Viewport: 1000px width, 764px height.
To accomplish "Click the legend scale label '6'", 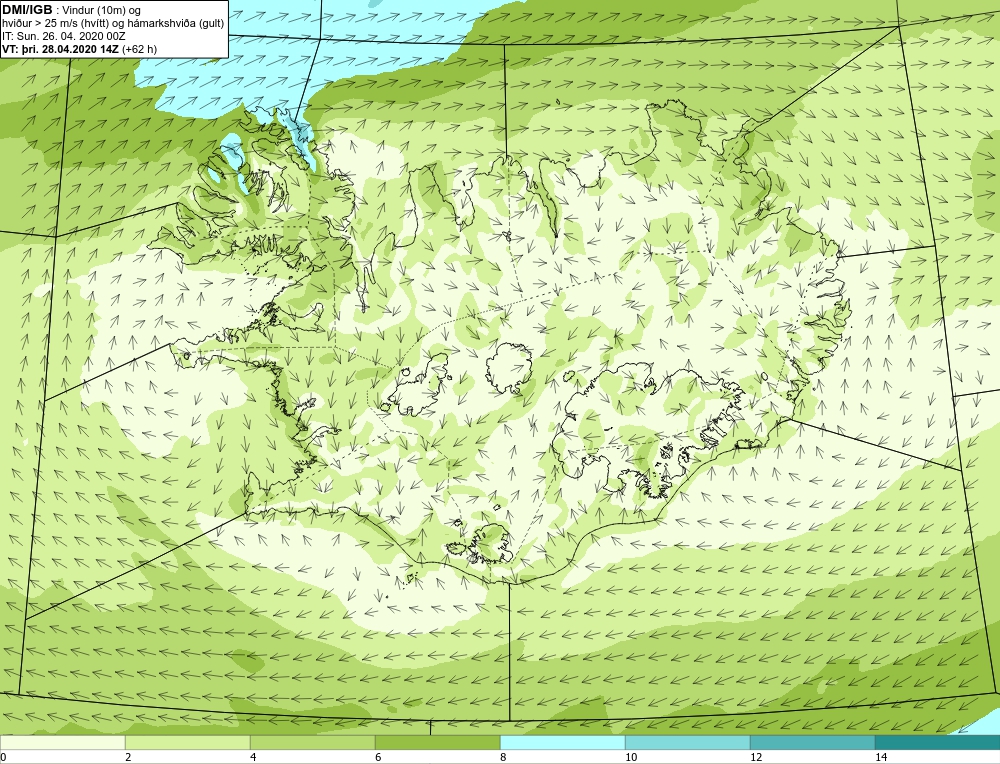I will pos(378,757).
